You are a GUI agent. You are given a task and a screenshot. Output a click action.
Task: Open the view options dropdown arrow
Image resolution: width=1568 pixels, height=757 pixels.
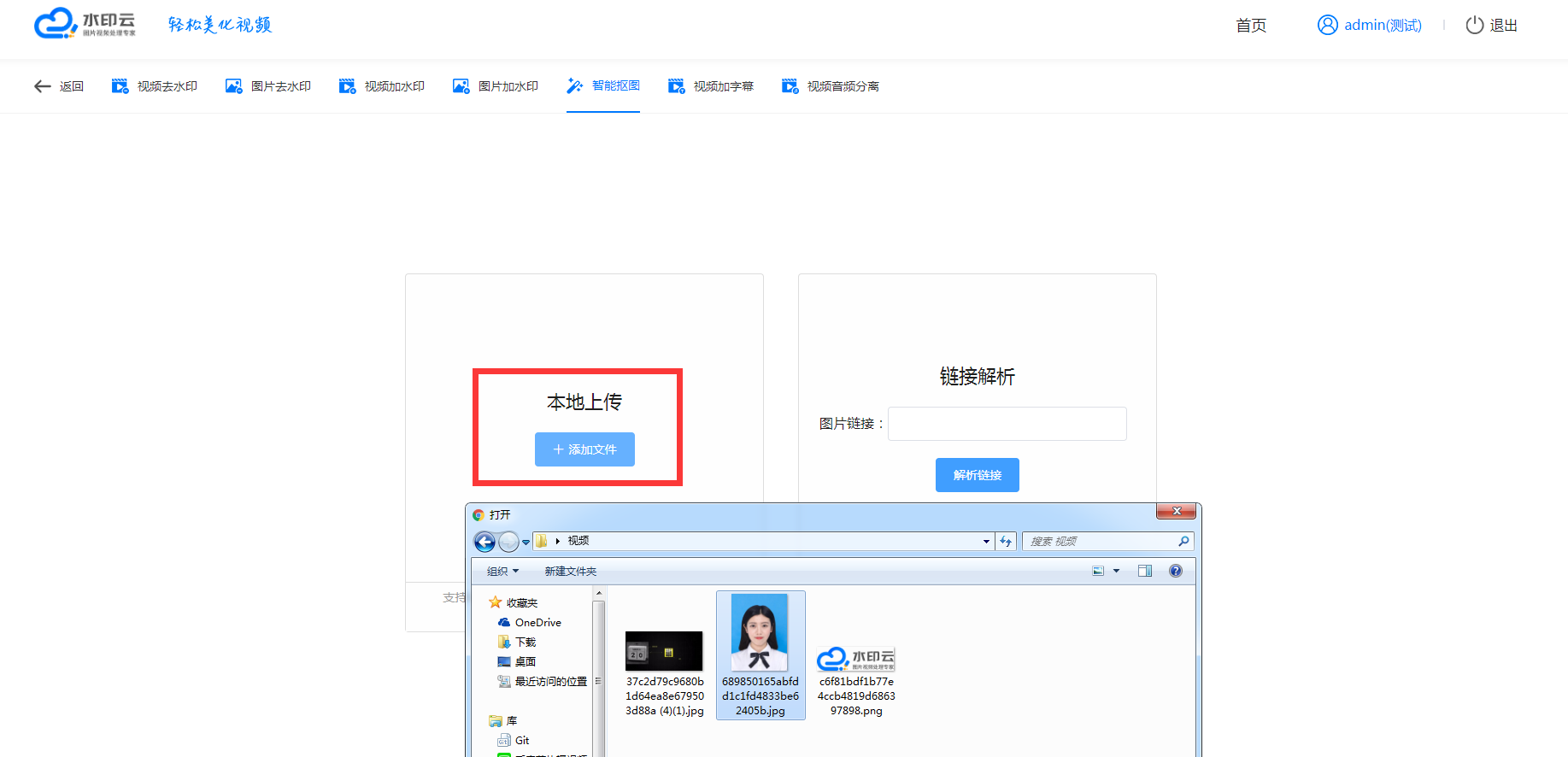point(1116,572)
